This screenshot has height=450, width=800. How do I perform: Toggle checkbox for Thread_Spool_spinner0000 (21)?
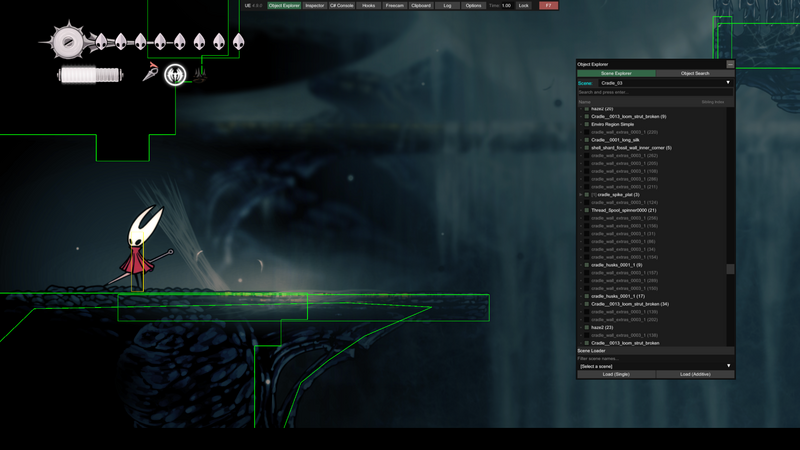[587, 210]
